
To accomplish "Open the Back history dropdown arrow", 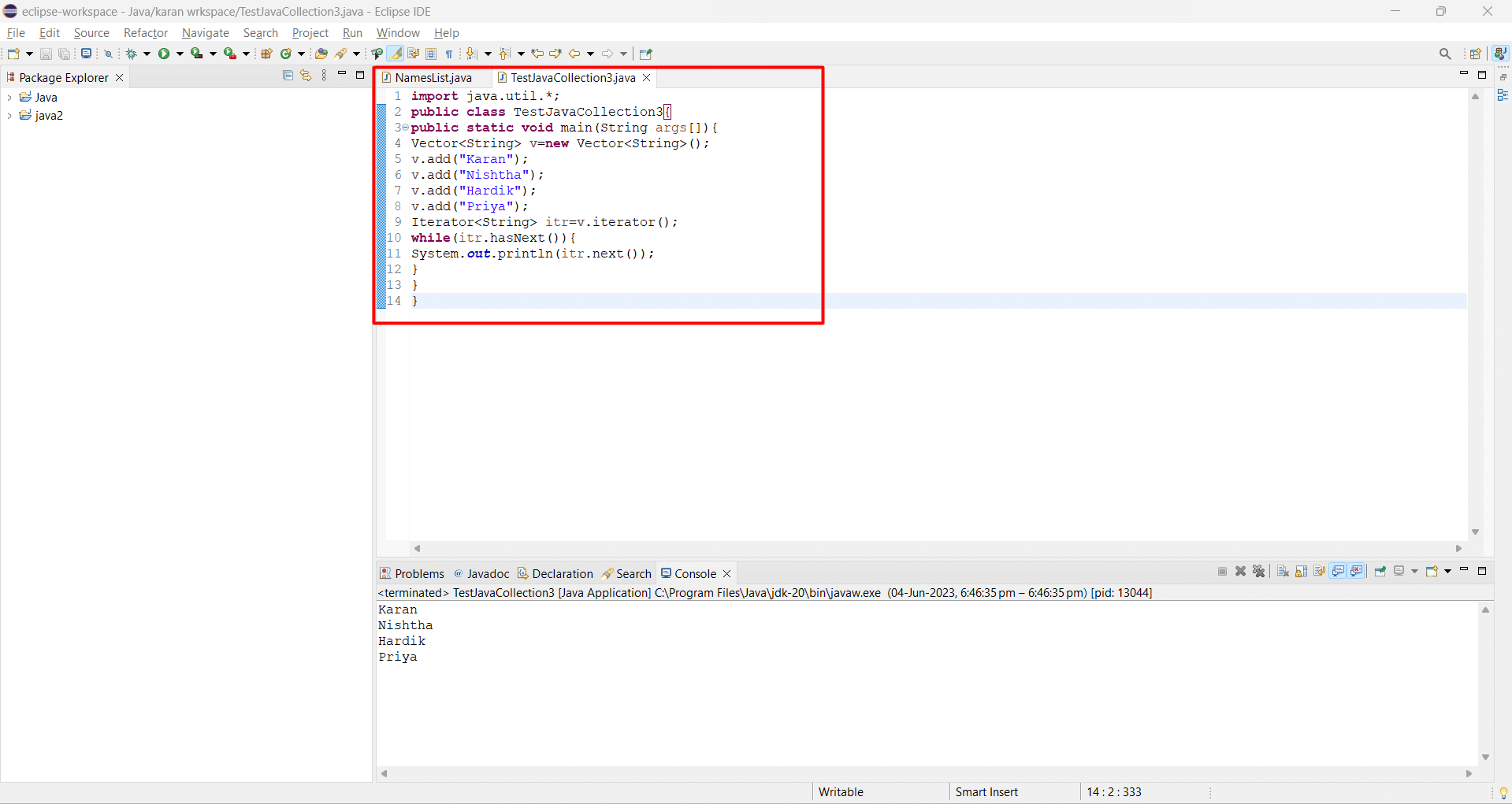I will [590, 54].
